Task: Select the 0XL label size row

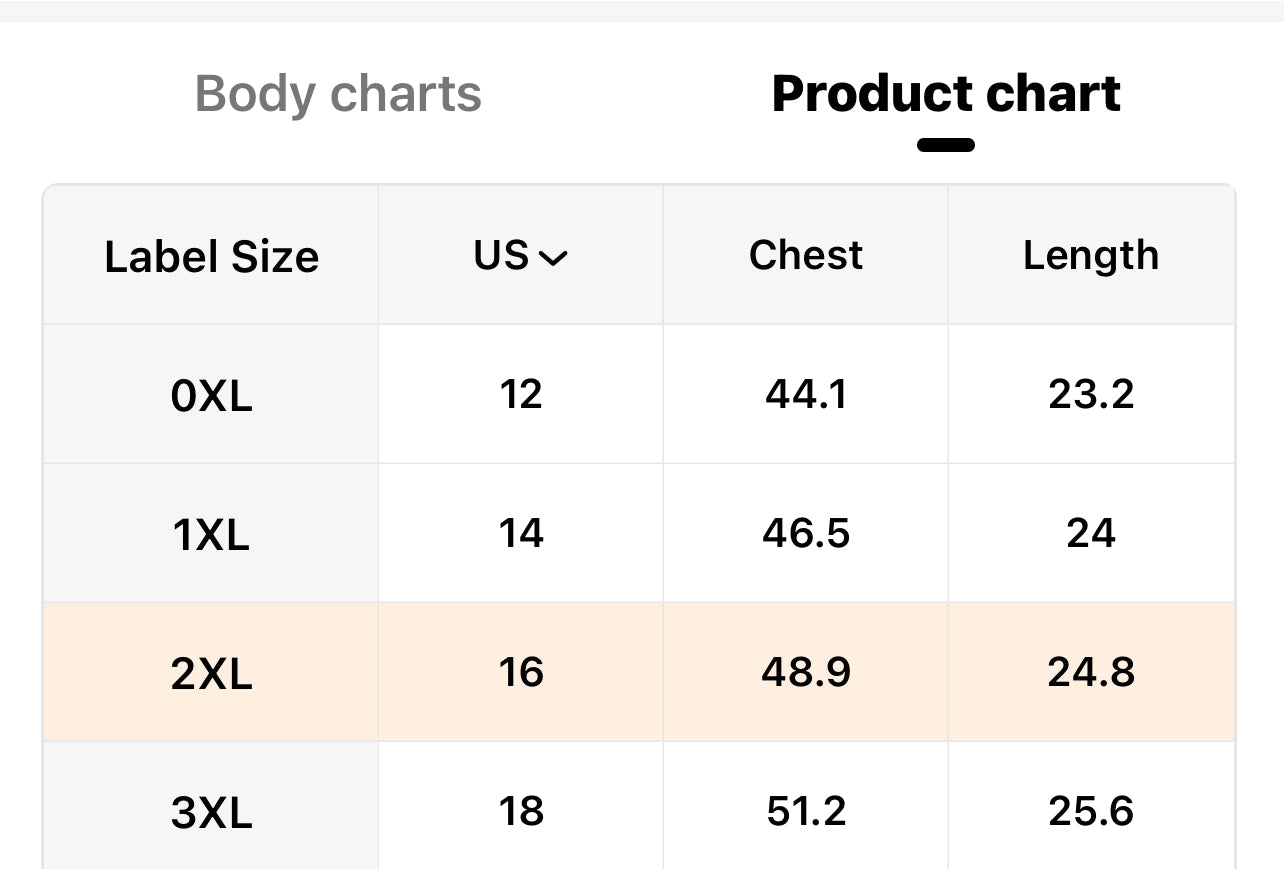Action: (211, 396)
